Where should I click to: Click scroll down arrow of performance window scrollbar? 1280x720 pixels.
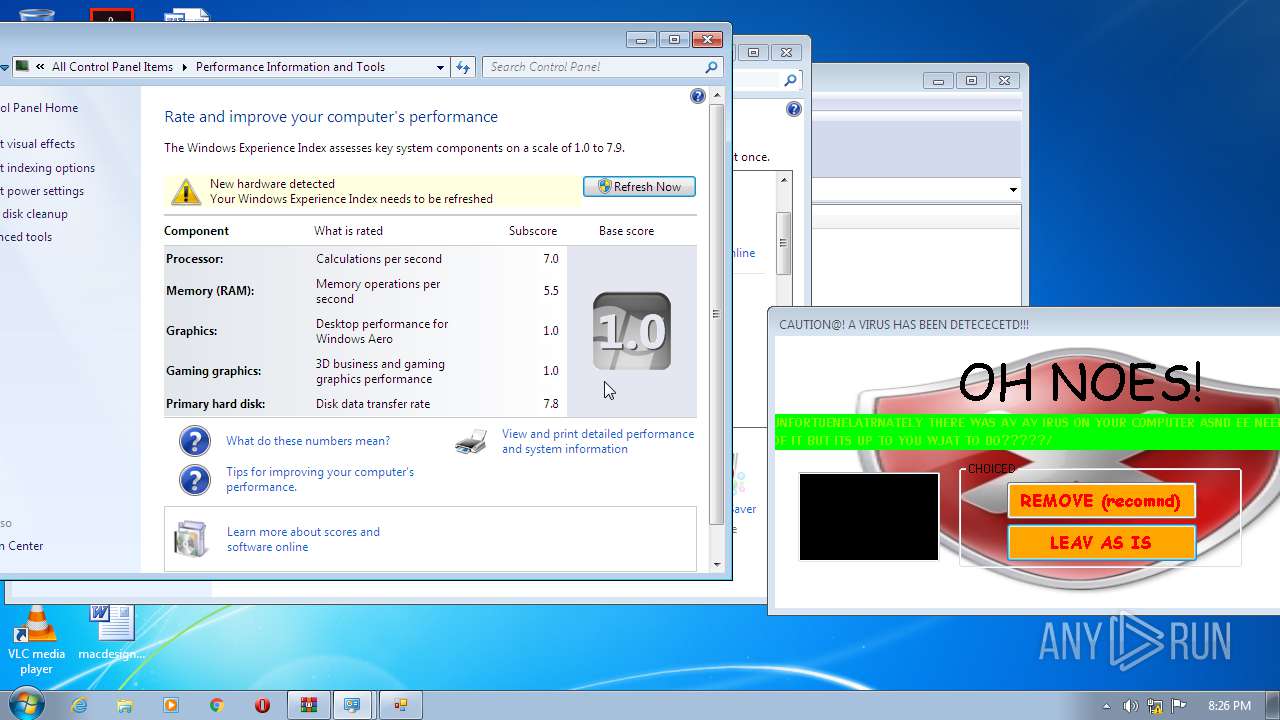716,565
